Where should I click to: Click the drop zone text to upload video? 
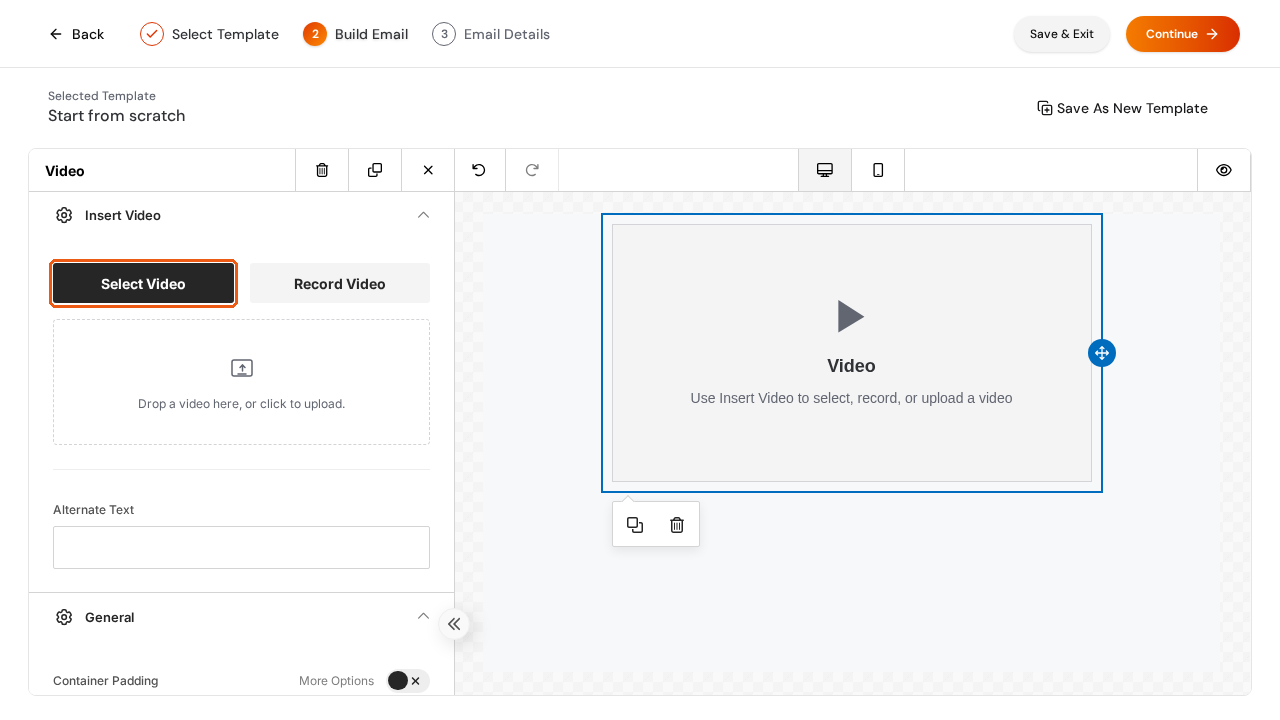tap(242, 404)
